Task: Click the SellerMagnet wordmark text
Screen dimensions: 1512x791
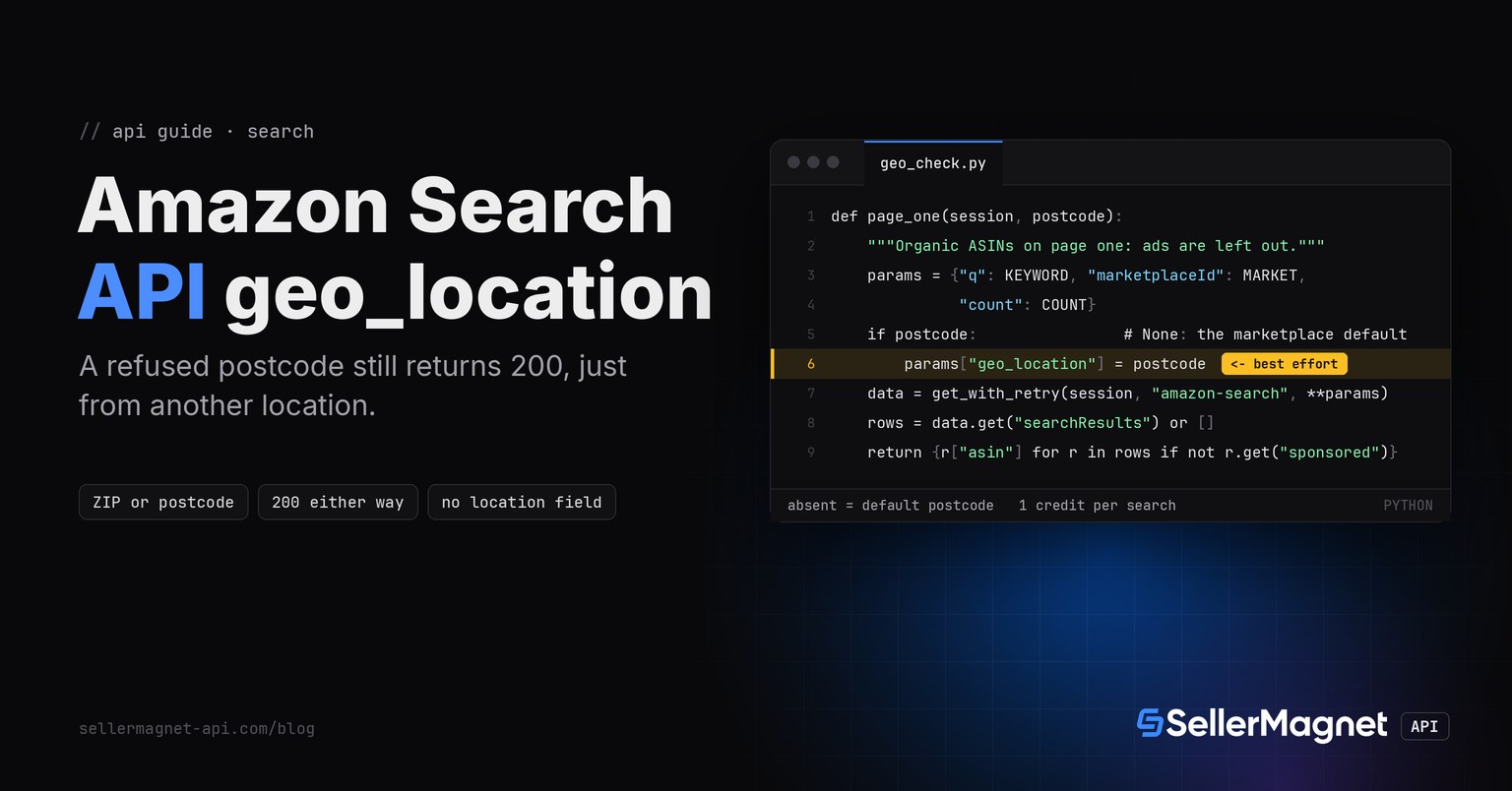Action: tap(1277, 725)
